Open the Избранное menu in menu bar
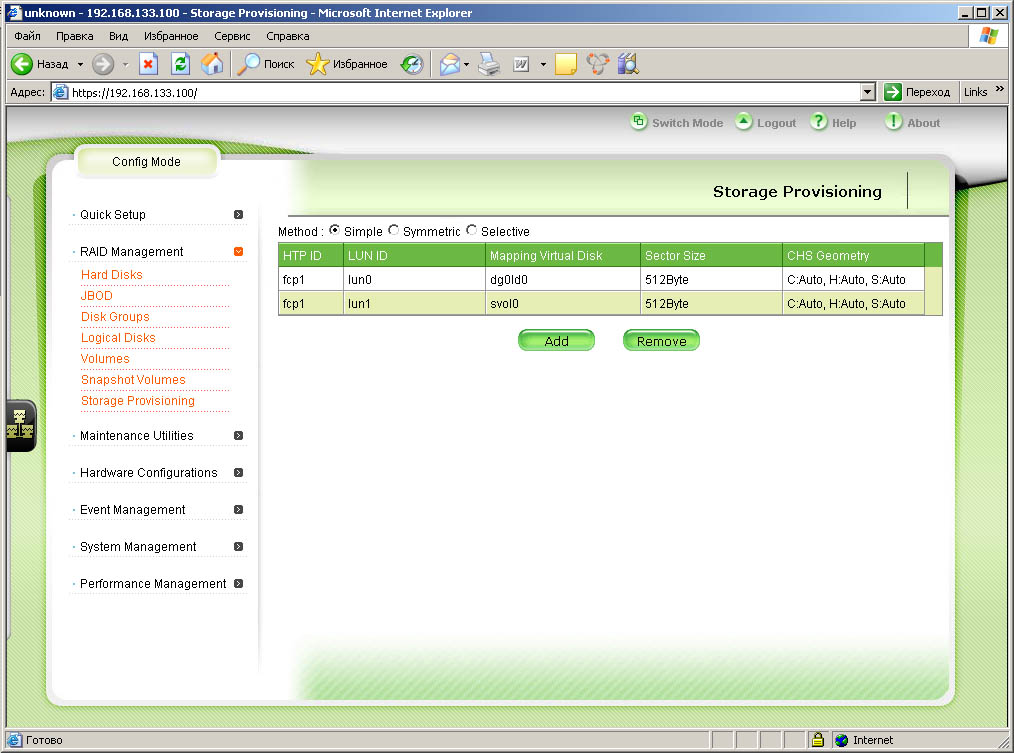This screenshot has height=753, width=1014. [171, 36]
